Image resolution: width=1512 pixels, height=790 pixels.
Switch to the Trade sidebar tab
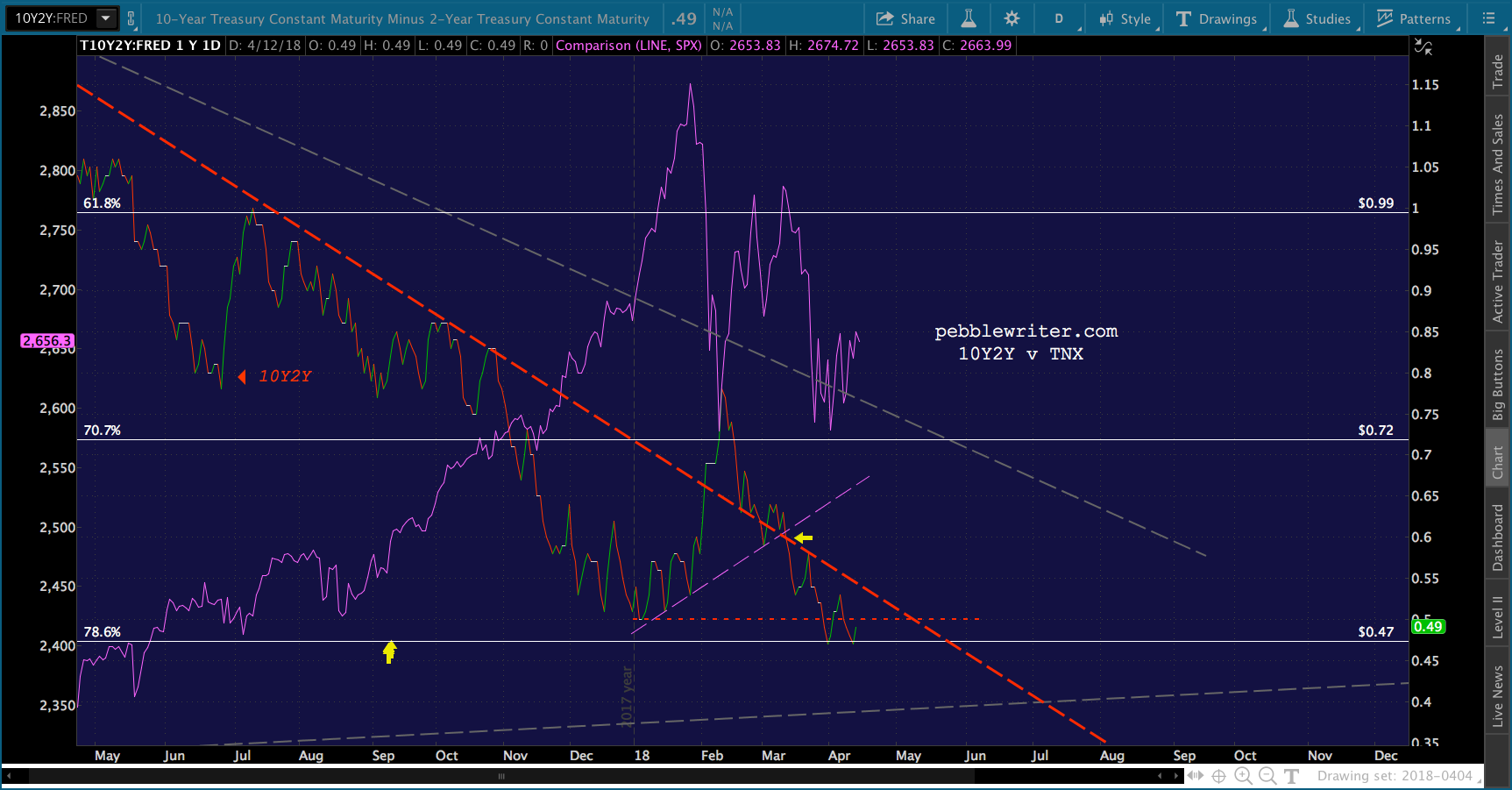coord(1498,71)
